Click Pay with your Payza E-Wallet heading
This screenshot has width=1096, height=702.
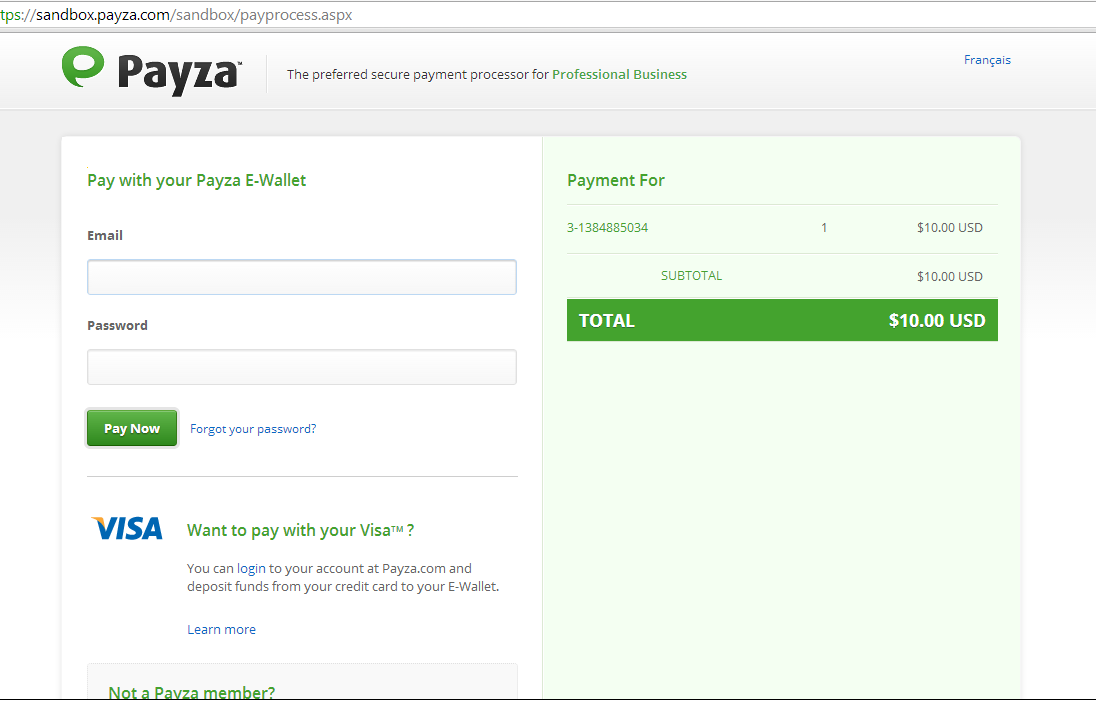coord(196,180)
